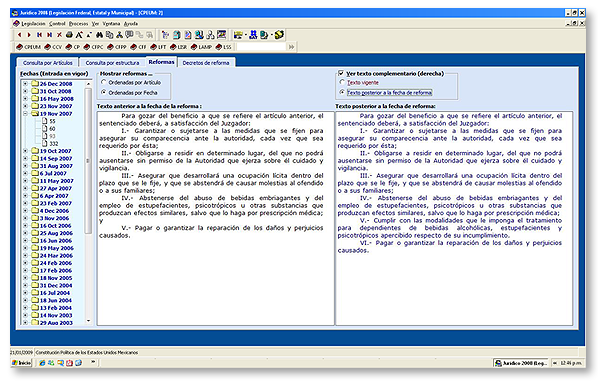The height and width of the screenshot is (388, 598).
Task: Click the magnifier over documents icon
Action: coord(199,35)
